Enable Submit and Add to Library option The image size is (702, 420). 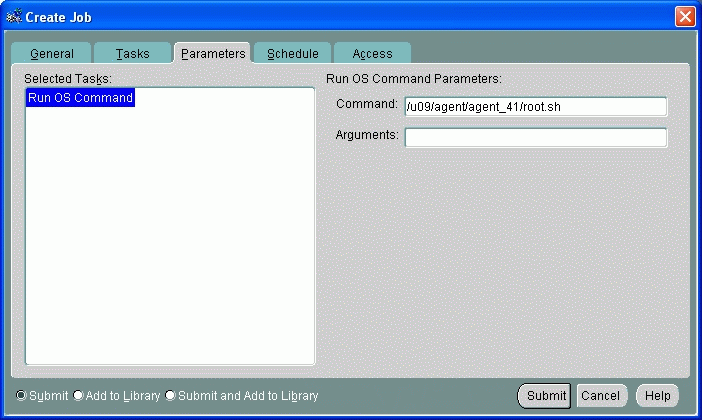[170, 395]
